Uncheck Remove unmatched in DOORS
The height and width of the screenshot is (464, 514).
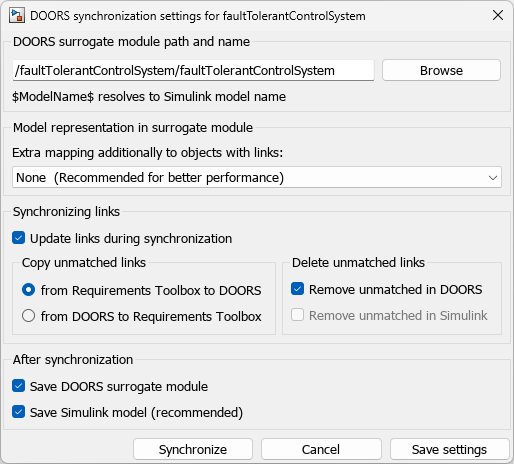297,289
